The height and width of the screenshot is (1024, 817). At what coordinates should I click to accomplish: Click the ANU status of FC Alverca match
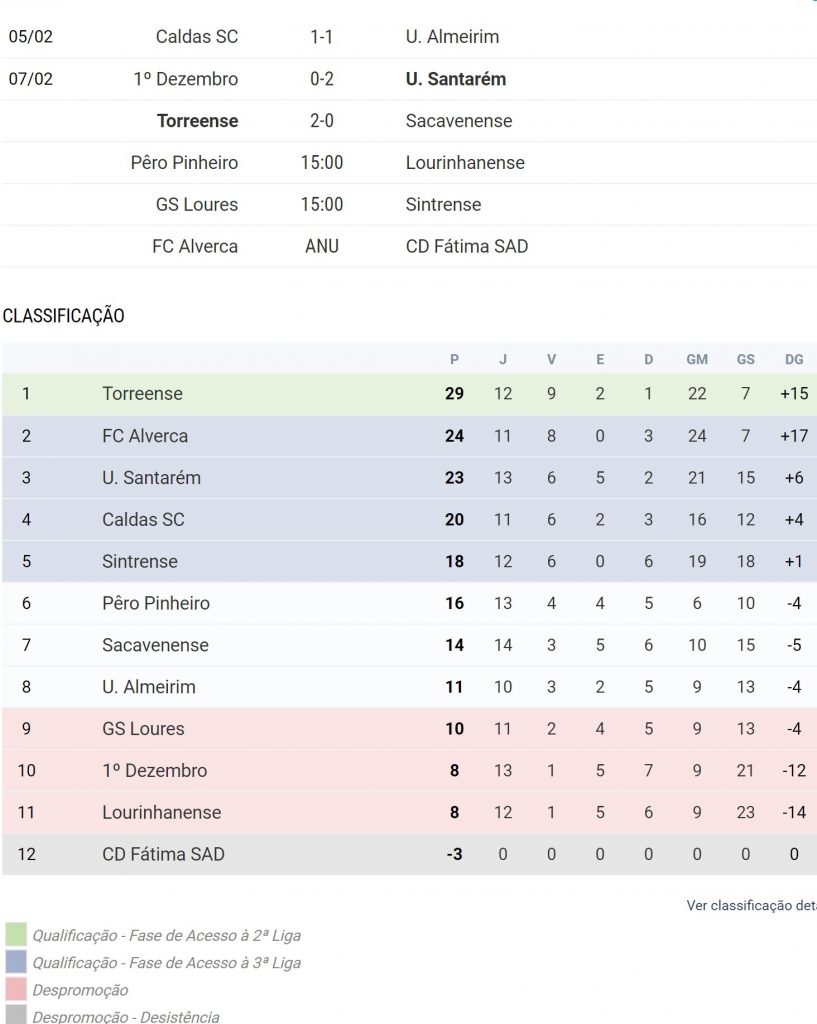pyautogui.click(x=321, y=247)
